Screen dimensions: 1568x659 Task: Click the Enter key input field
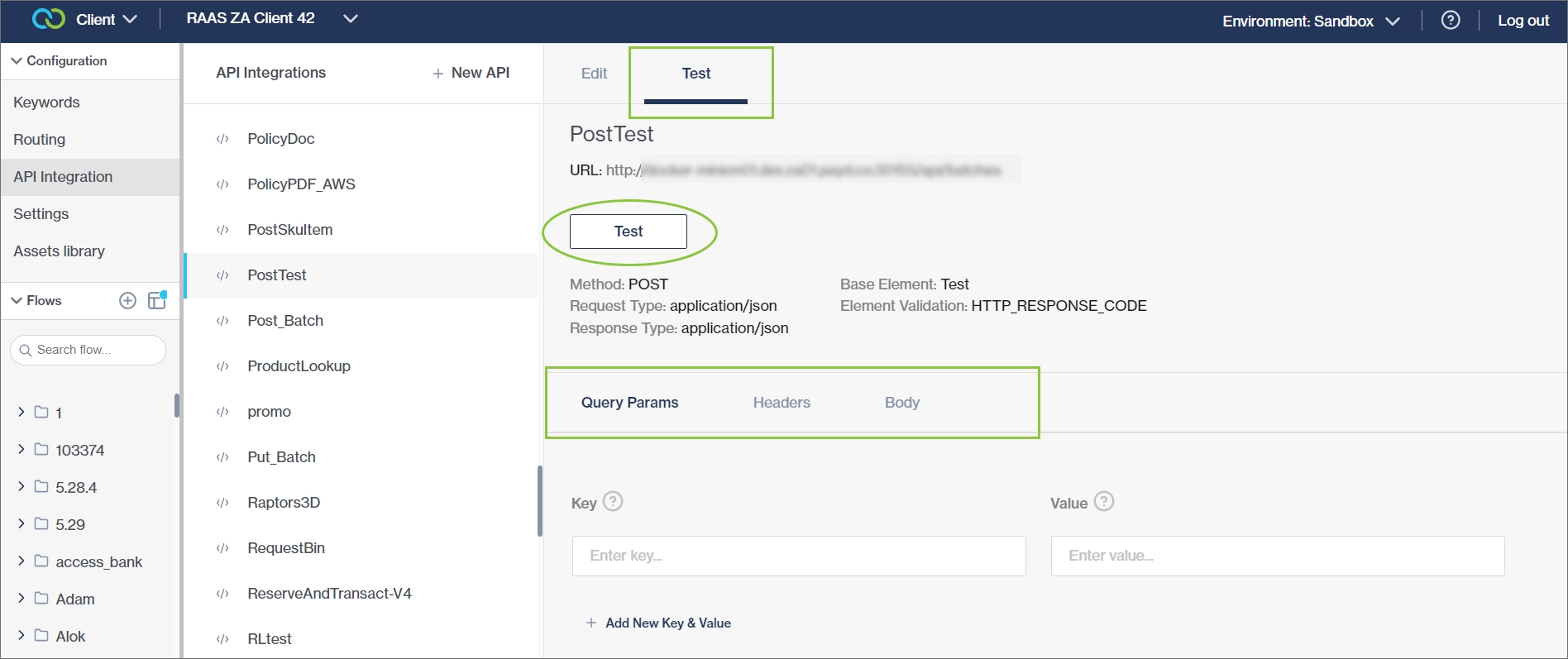pos(798,556)
